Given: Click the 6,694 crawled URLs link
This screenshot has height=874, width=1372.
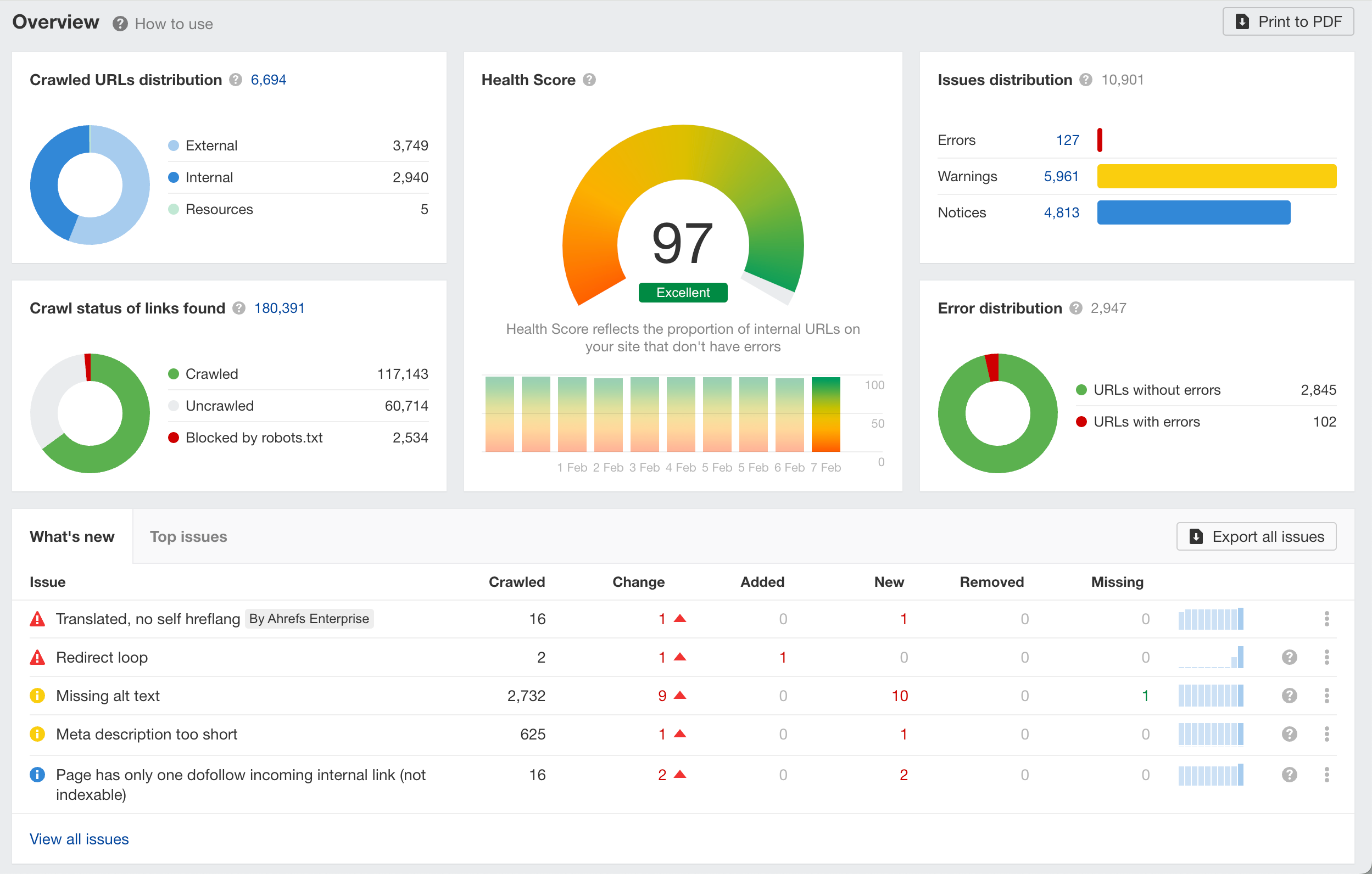Looking at the screenshot, I should pos(269,80).
